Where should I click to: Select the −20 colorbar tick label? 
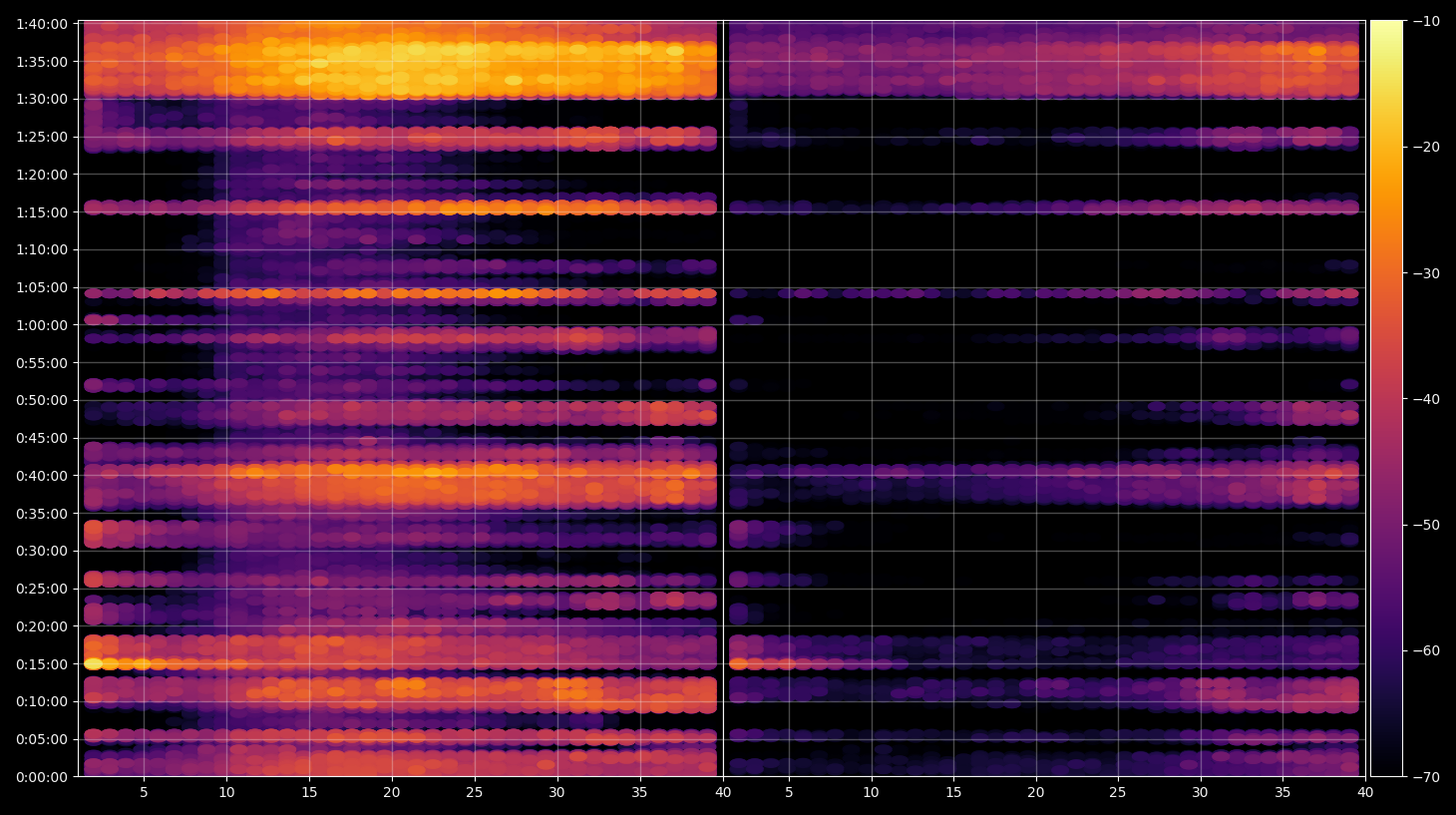(x=1425, y=147)
